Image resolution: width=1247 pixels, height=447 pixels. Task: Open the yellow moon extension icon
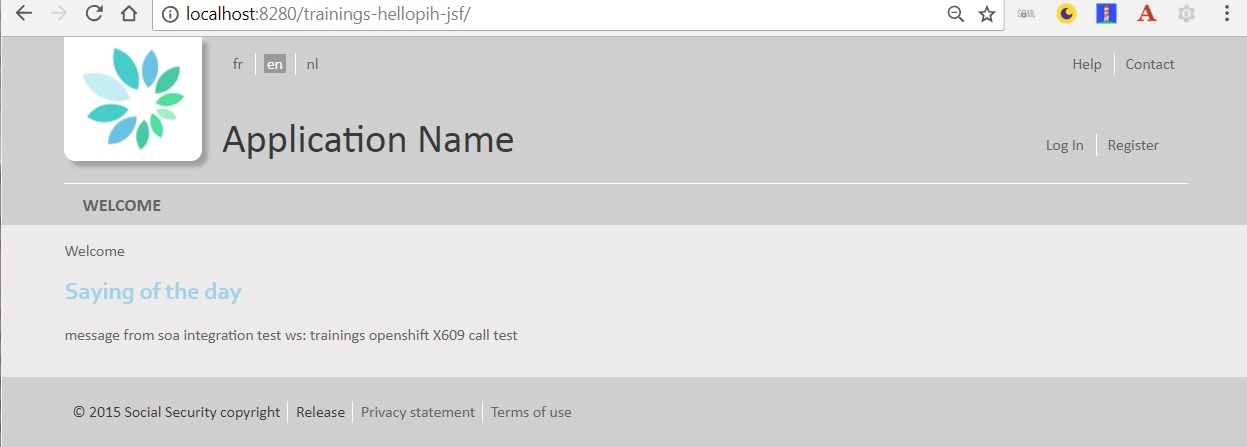click(1067, 14)
